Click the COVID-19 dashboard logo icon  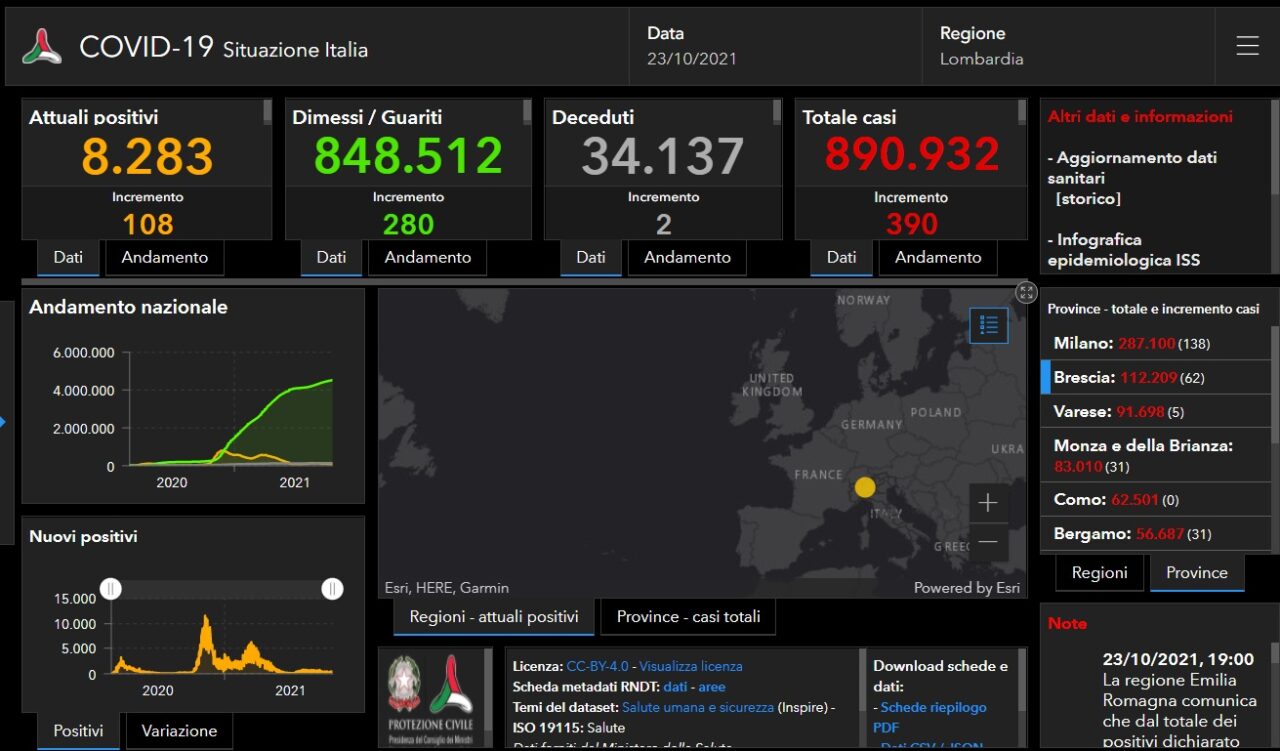[x=42, y=47]
